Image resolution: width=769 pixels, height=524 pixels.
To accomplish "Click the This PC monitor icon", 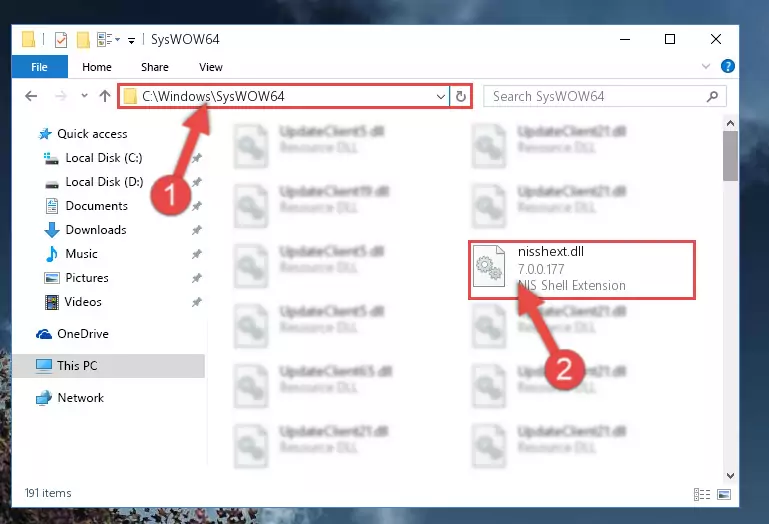I will click(44, 366).
